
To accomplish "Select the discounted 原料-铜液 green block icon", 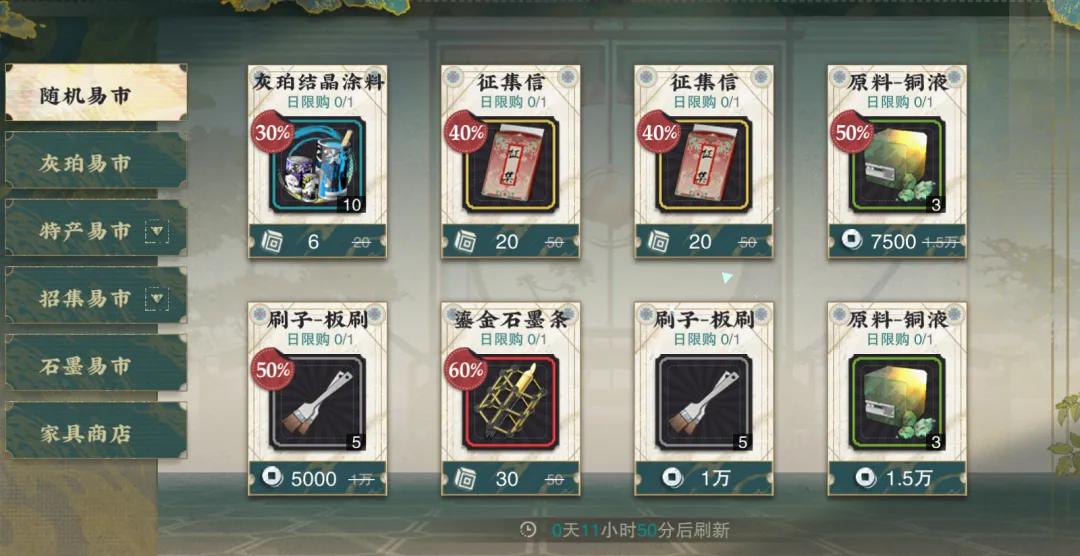I will pyautogui.click(x=897, y=165).
